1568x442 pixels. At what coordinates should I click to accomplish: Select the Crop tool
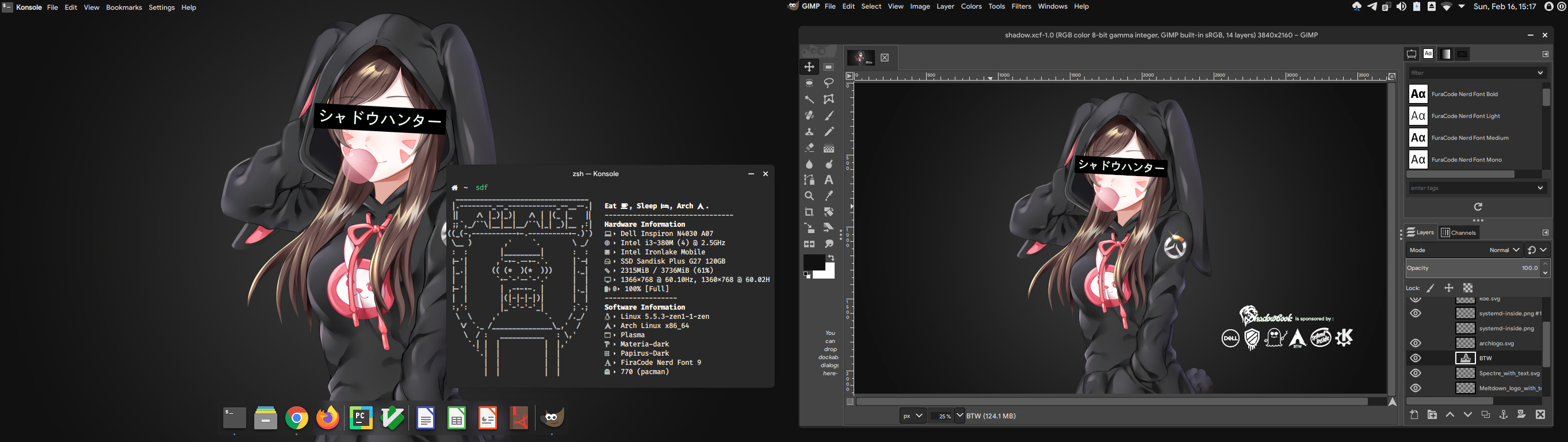809,212
